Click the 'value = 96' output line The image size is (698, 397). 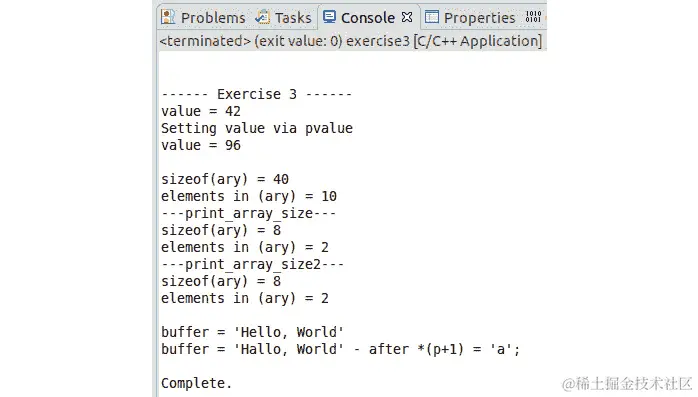[201, 145]
